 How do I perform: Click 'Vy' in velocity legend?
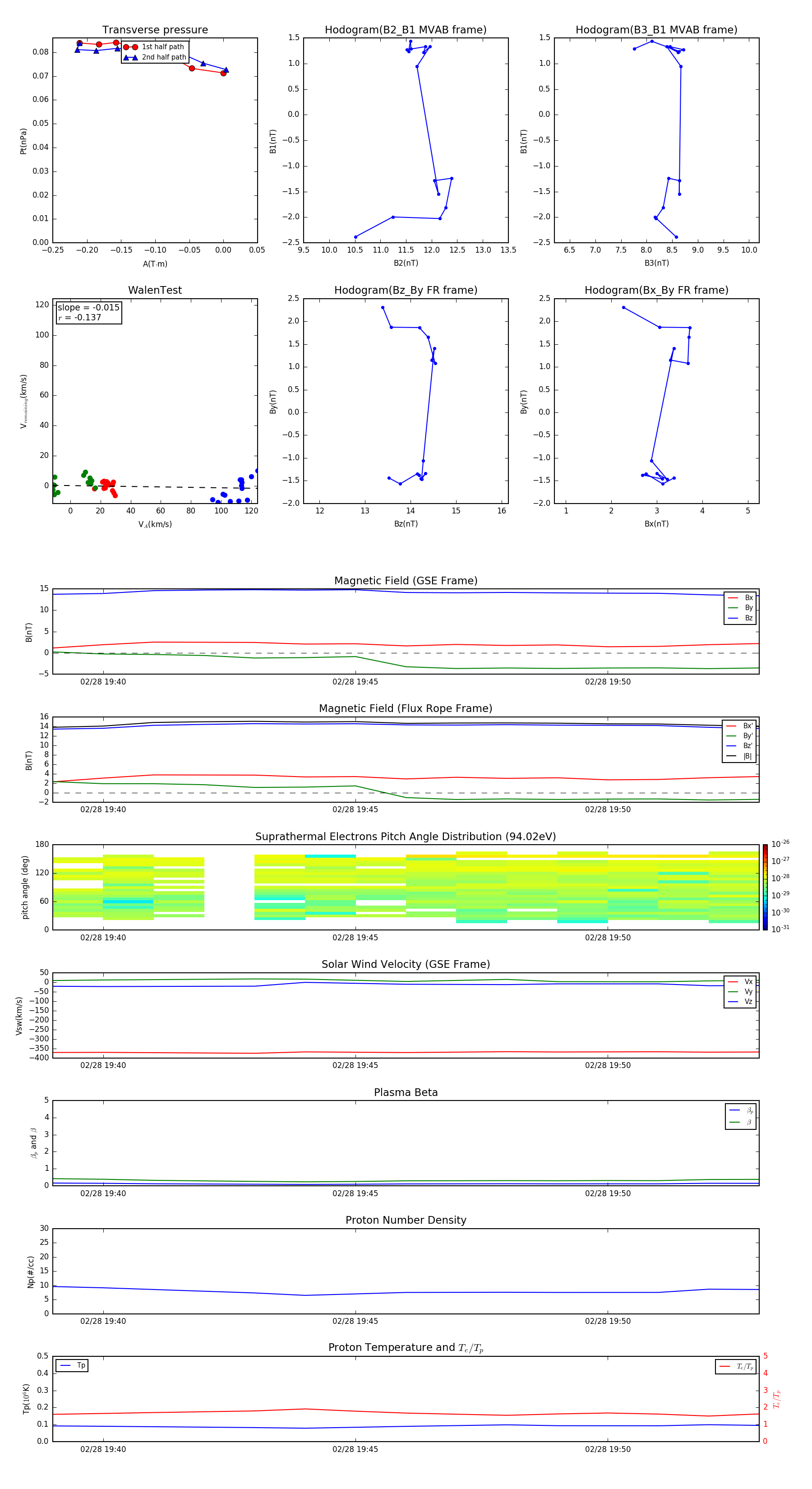tap(740, 991)
